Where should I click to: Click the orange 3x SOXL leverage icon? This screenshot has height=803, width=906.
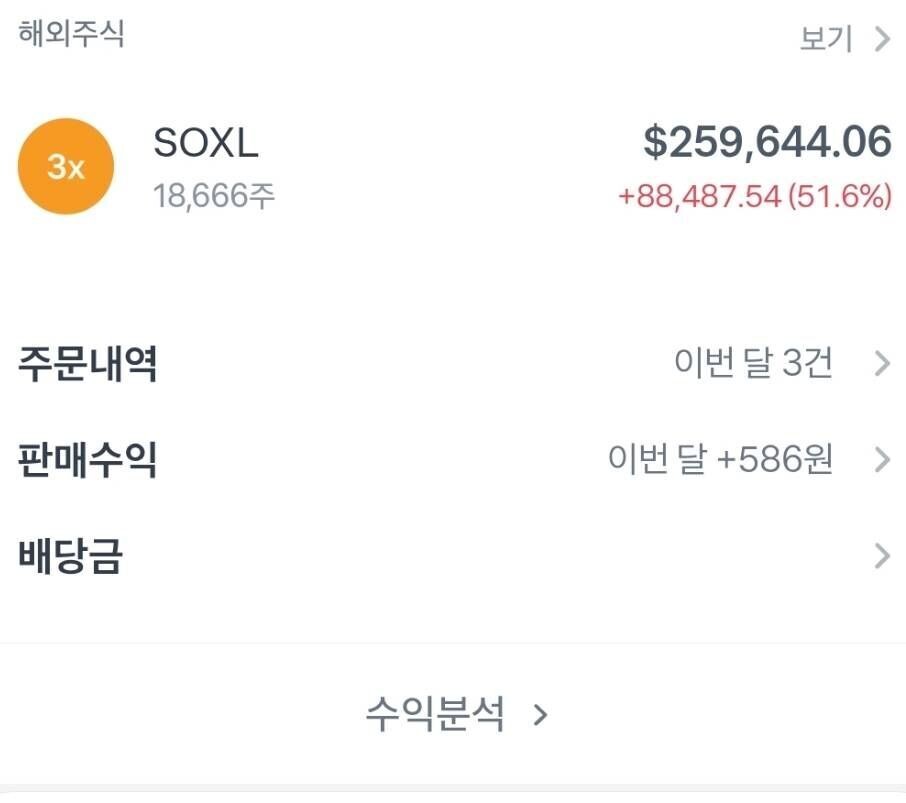click(65, 165)
